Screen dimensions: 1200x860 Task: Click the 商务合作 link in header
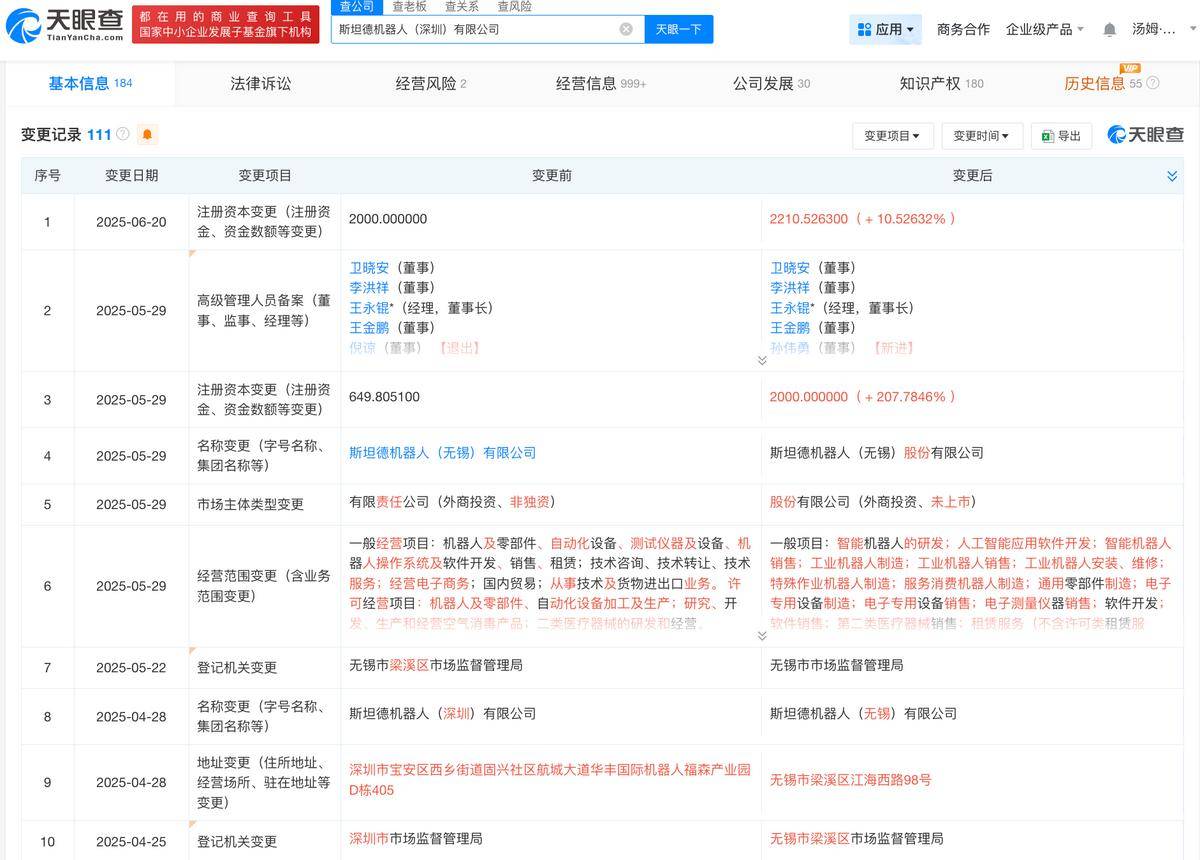pyautogui.click(x=963, y=29)
